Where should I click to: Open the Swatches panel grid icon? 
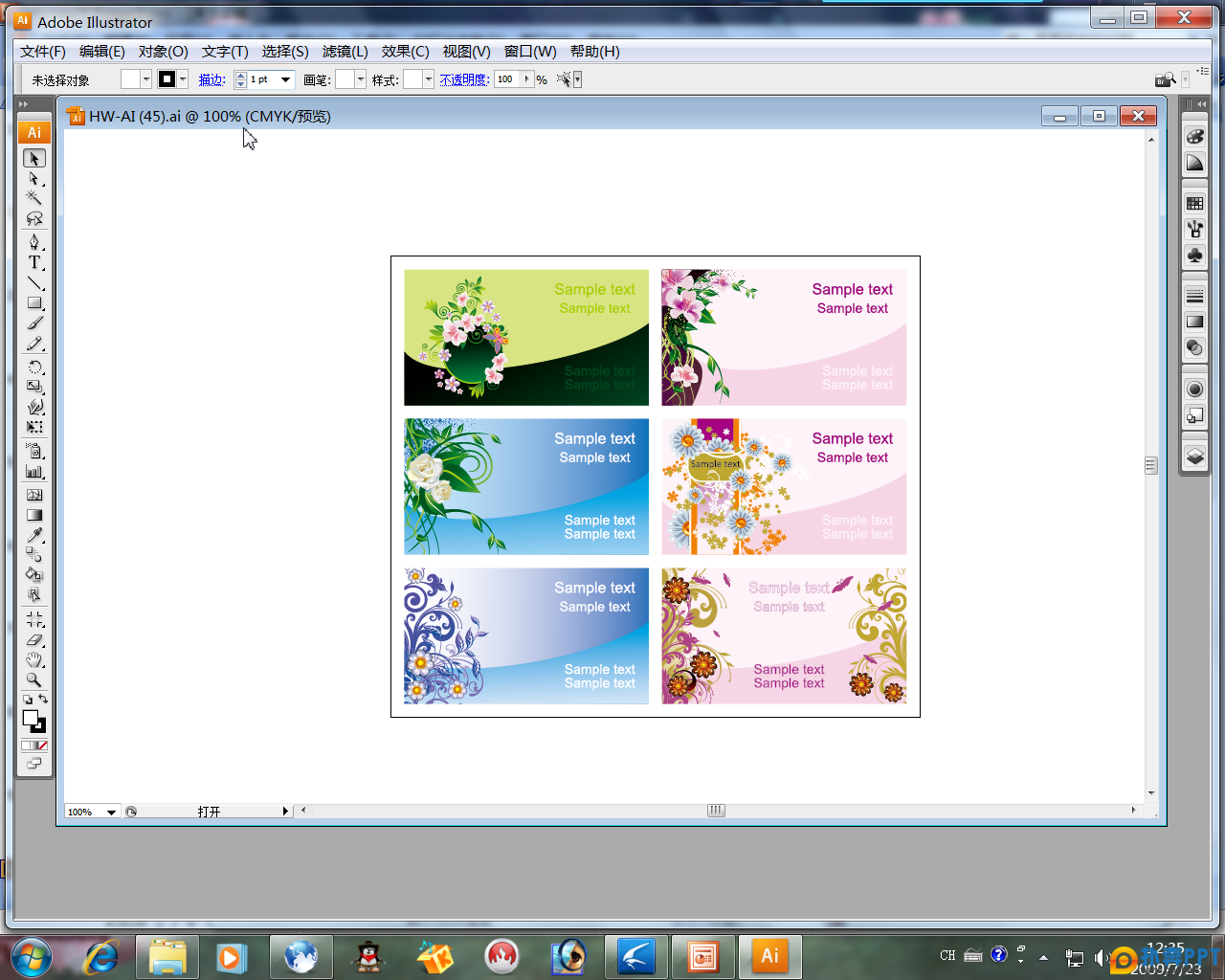tap(1194, 203)
